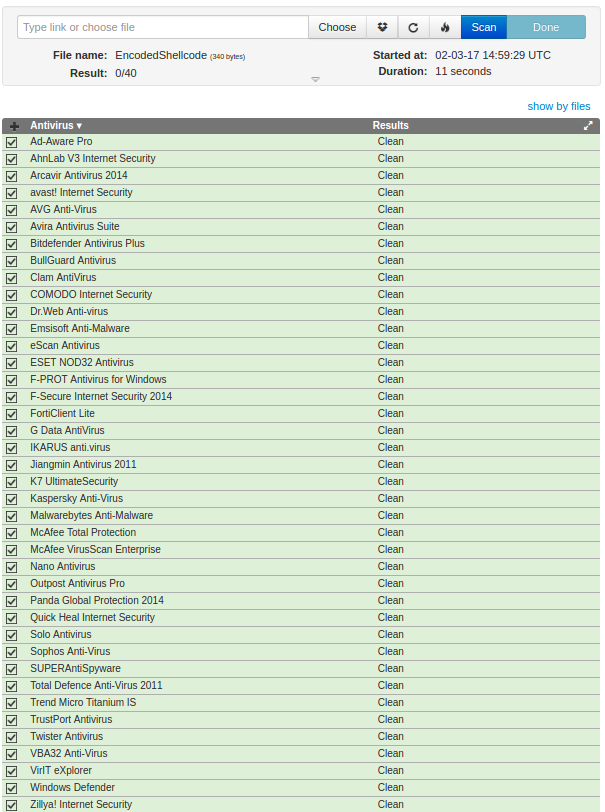Click the blue Scan button
Image resolution: width=605 pixels, height=812 pixels.
click(484, 27)
